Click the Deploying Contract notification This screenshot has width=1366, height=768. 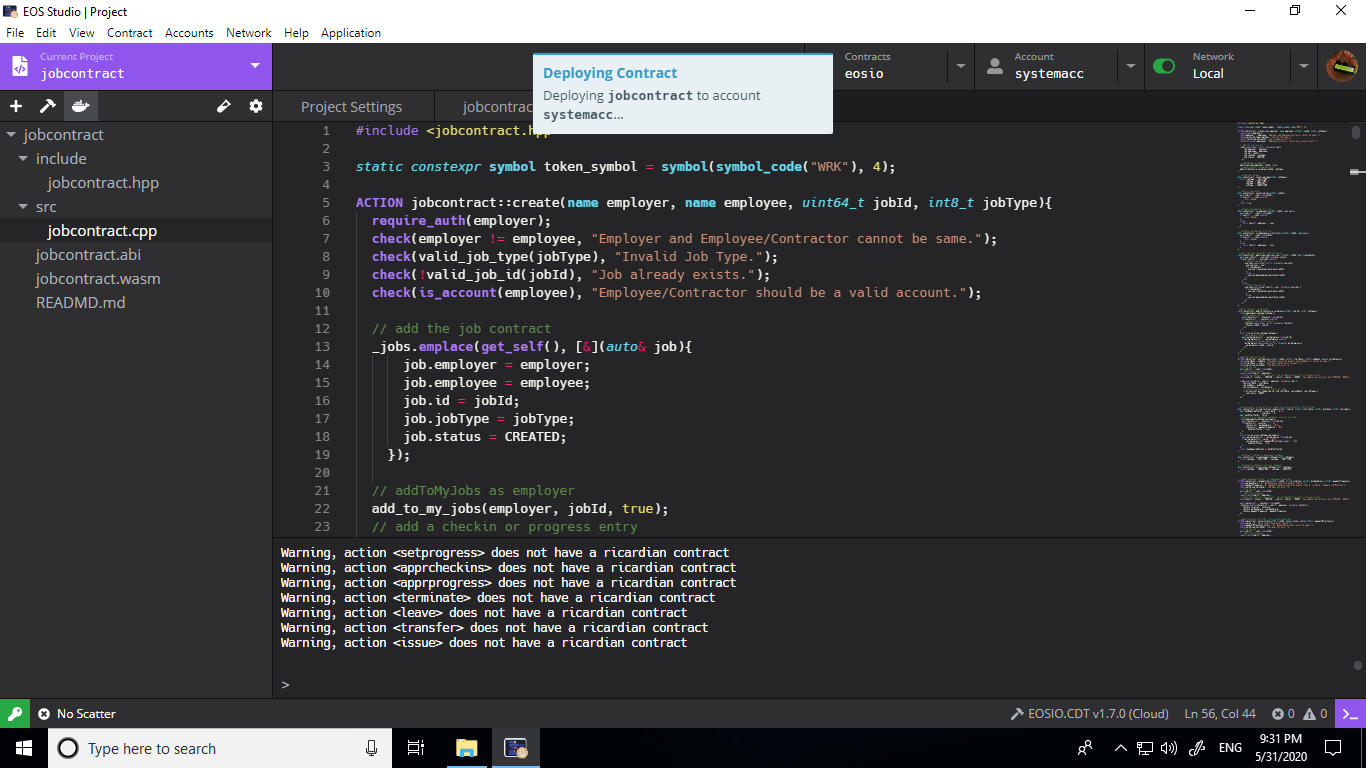pos(683,94)
